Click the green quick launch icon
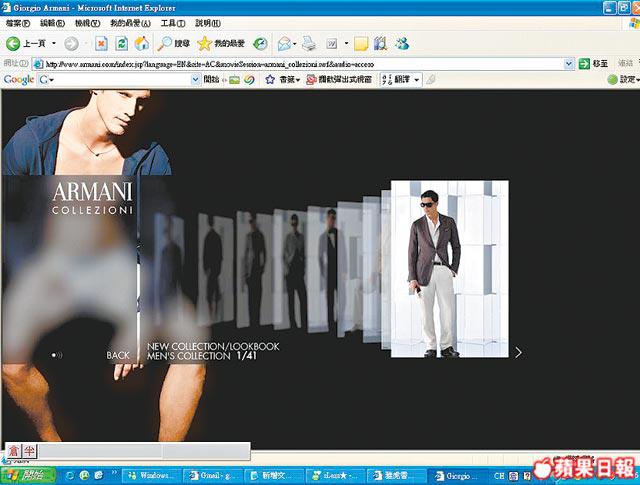 click(84, 476)
